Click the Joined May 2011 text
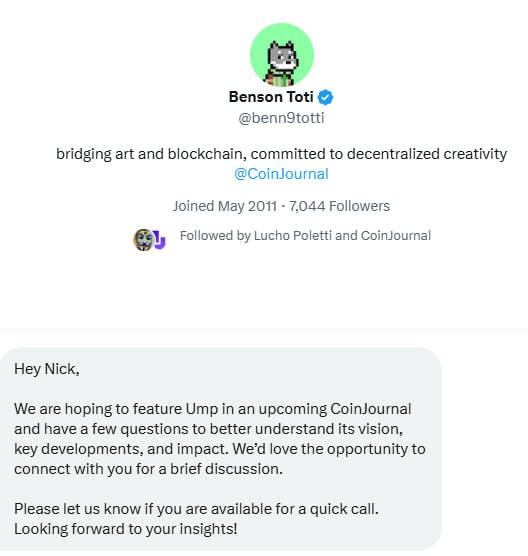The width and height of the screenshot is (528, 556). pos(224,206)
